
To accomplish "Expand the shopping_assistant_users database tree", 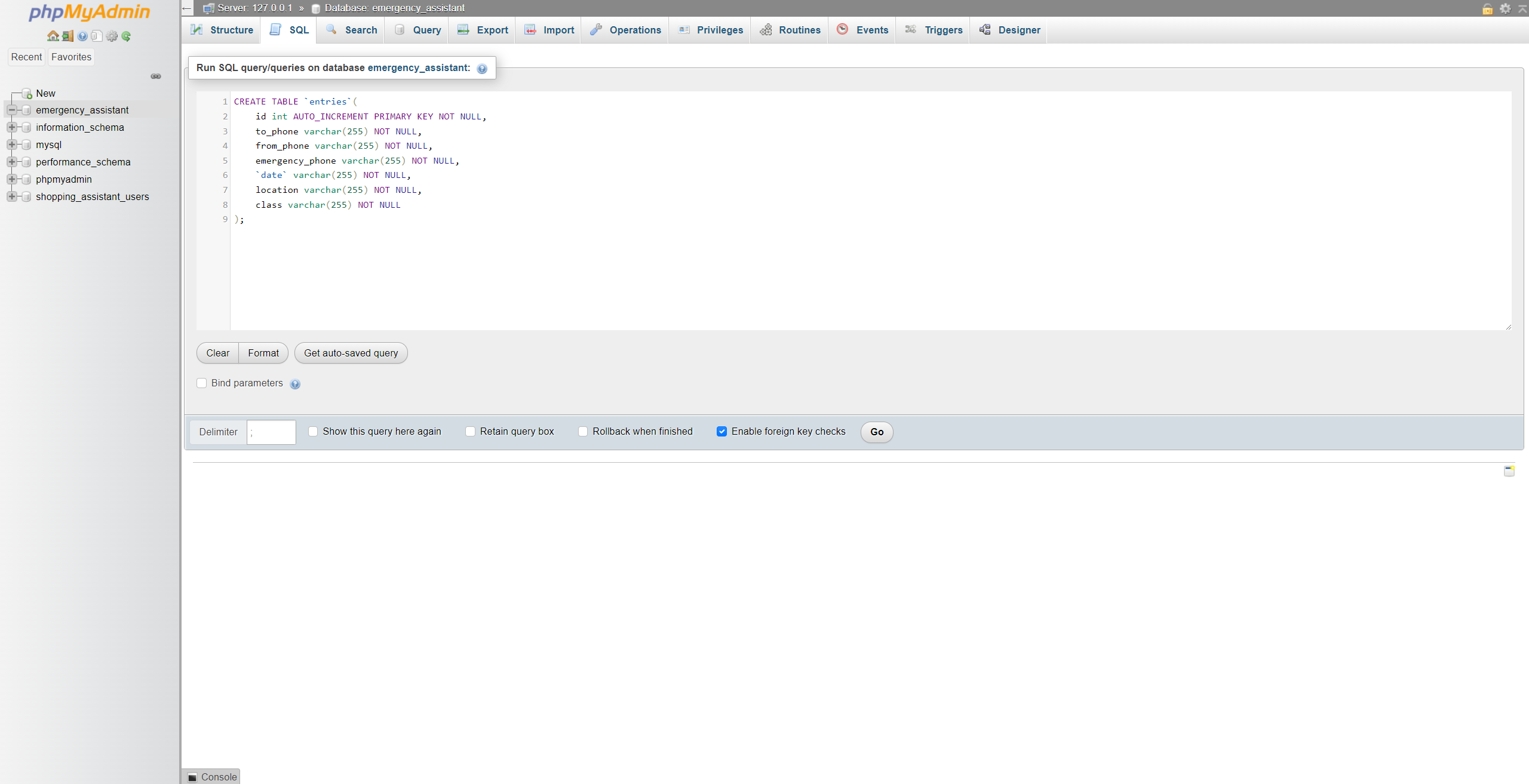I will 11,196.
